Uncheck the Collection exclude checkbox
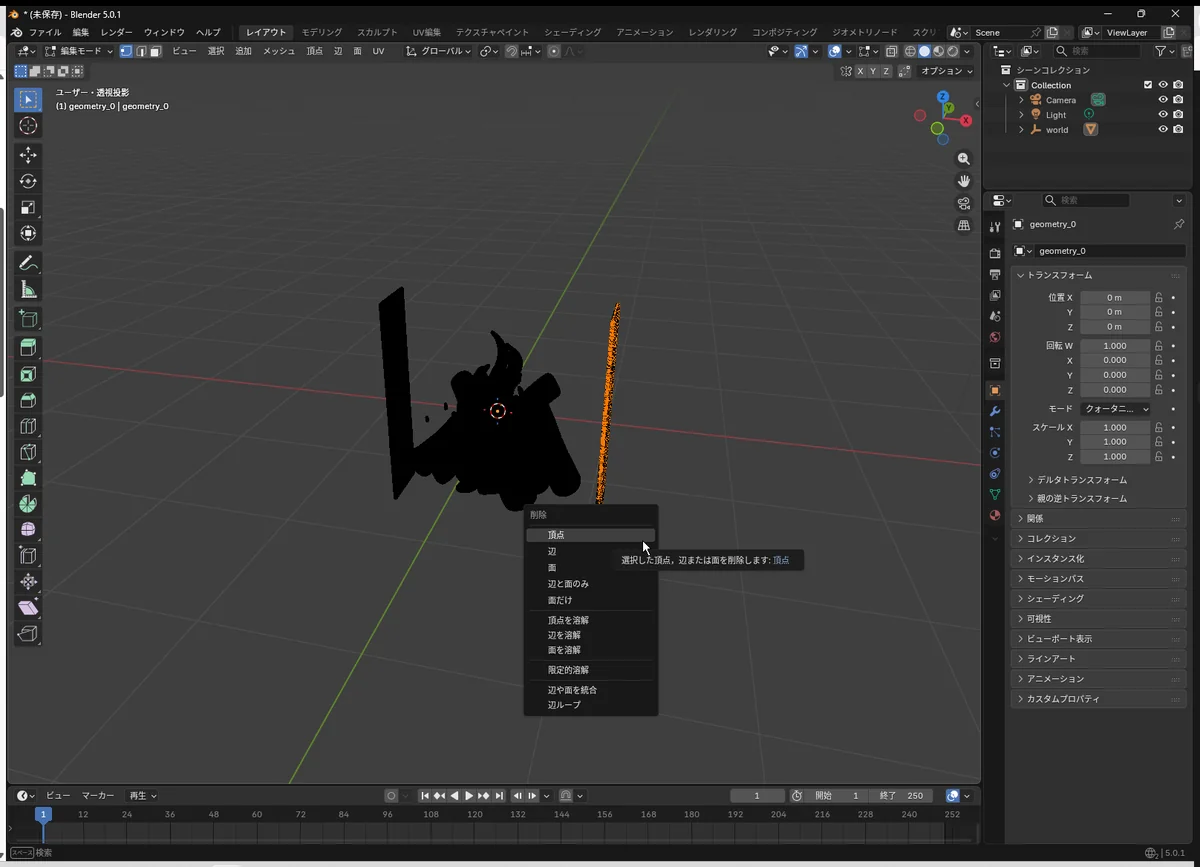 pos(1148,85)
